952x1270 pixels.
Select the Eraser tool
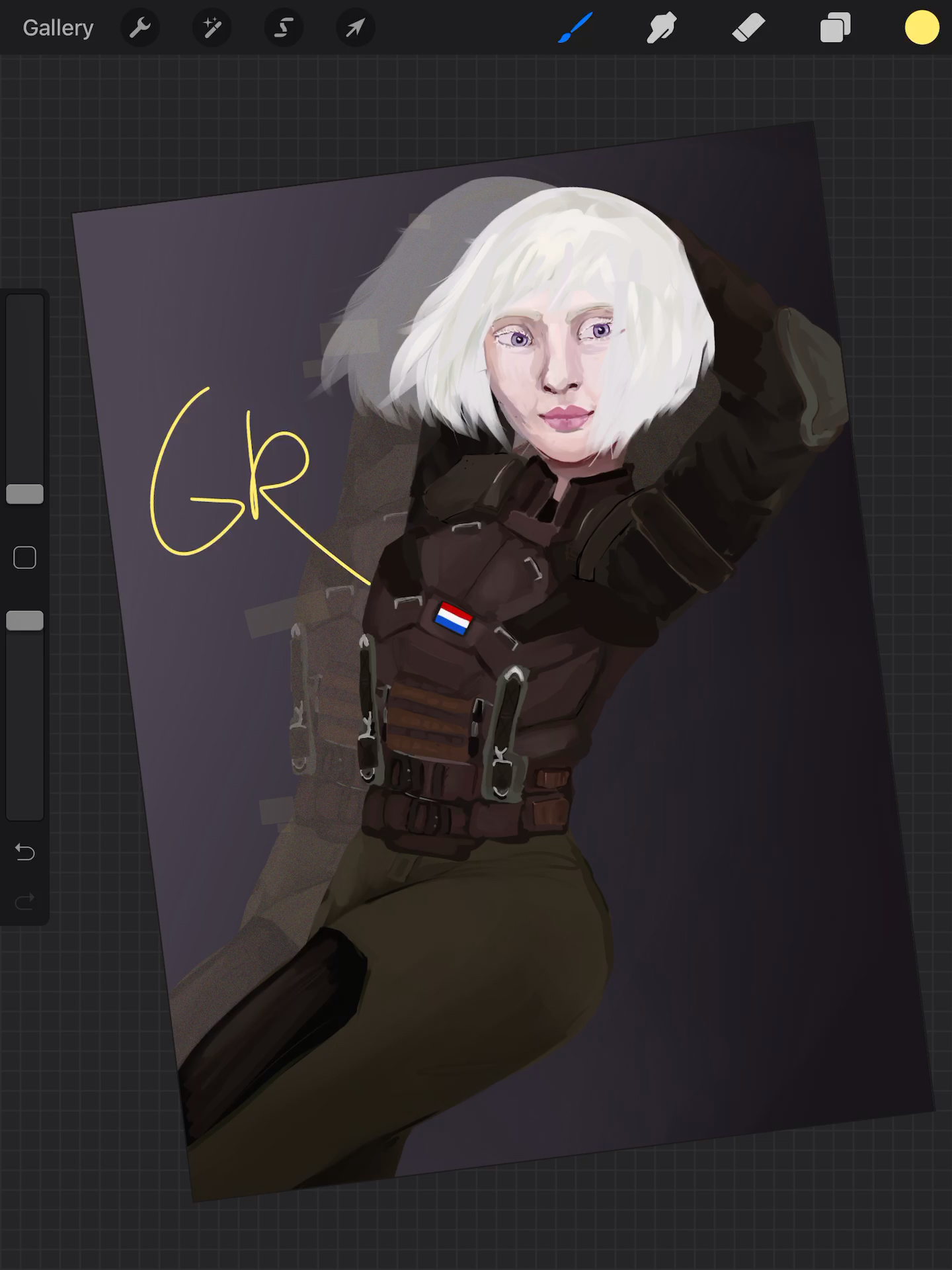pyautogui.click(x=748, y=28)
